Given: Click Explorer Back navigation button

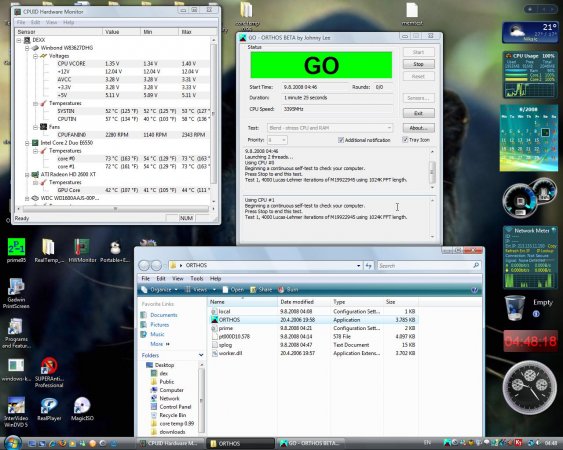Looking at the screenshot, I should tap(144, 265).
